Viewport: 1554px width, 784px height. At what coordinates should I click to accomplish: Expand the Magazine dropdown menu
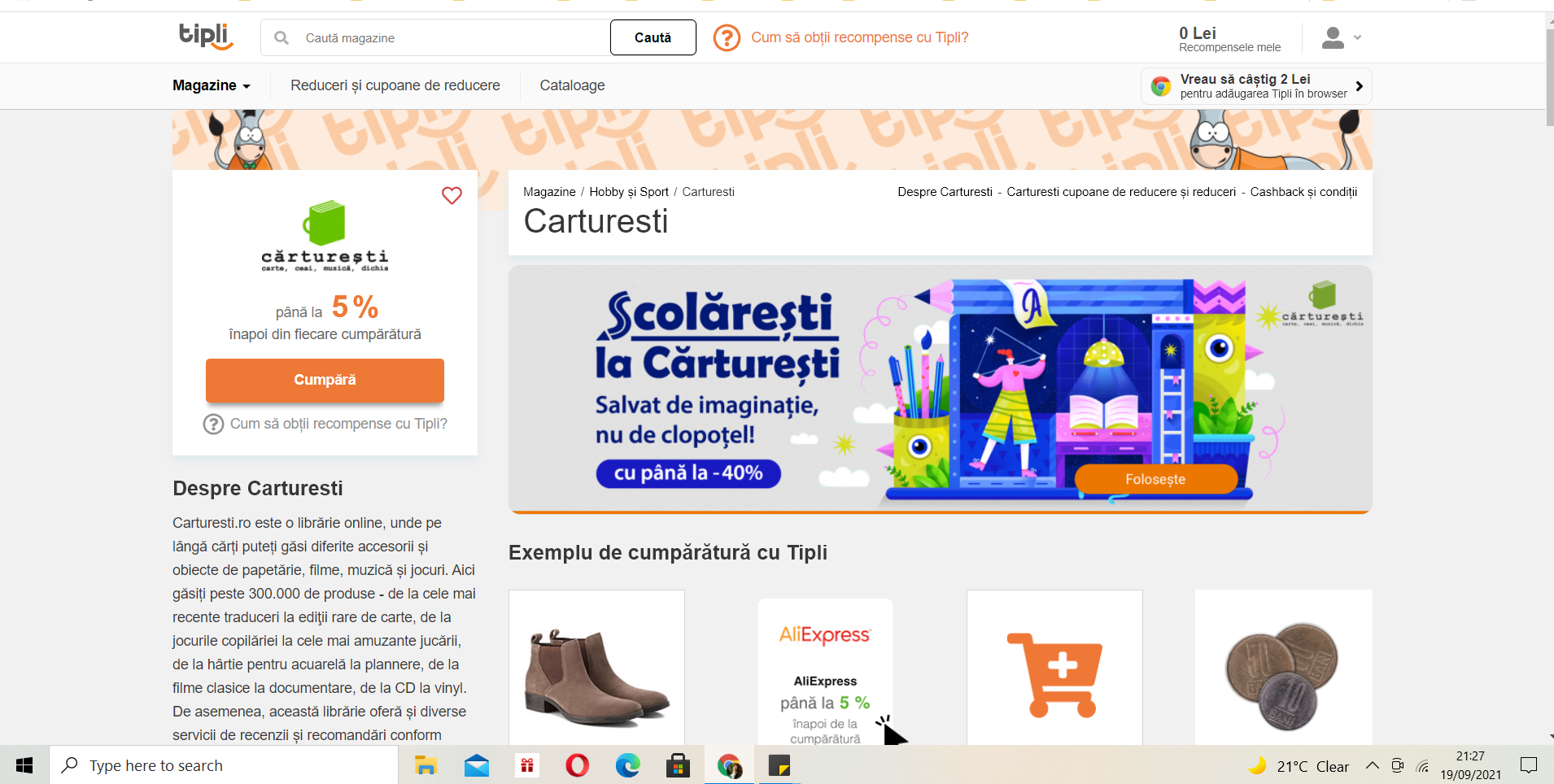click(x=212, y=85)
